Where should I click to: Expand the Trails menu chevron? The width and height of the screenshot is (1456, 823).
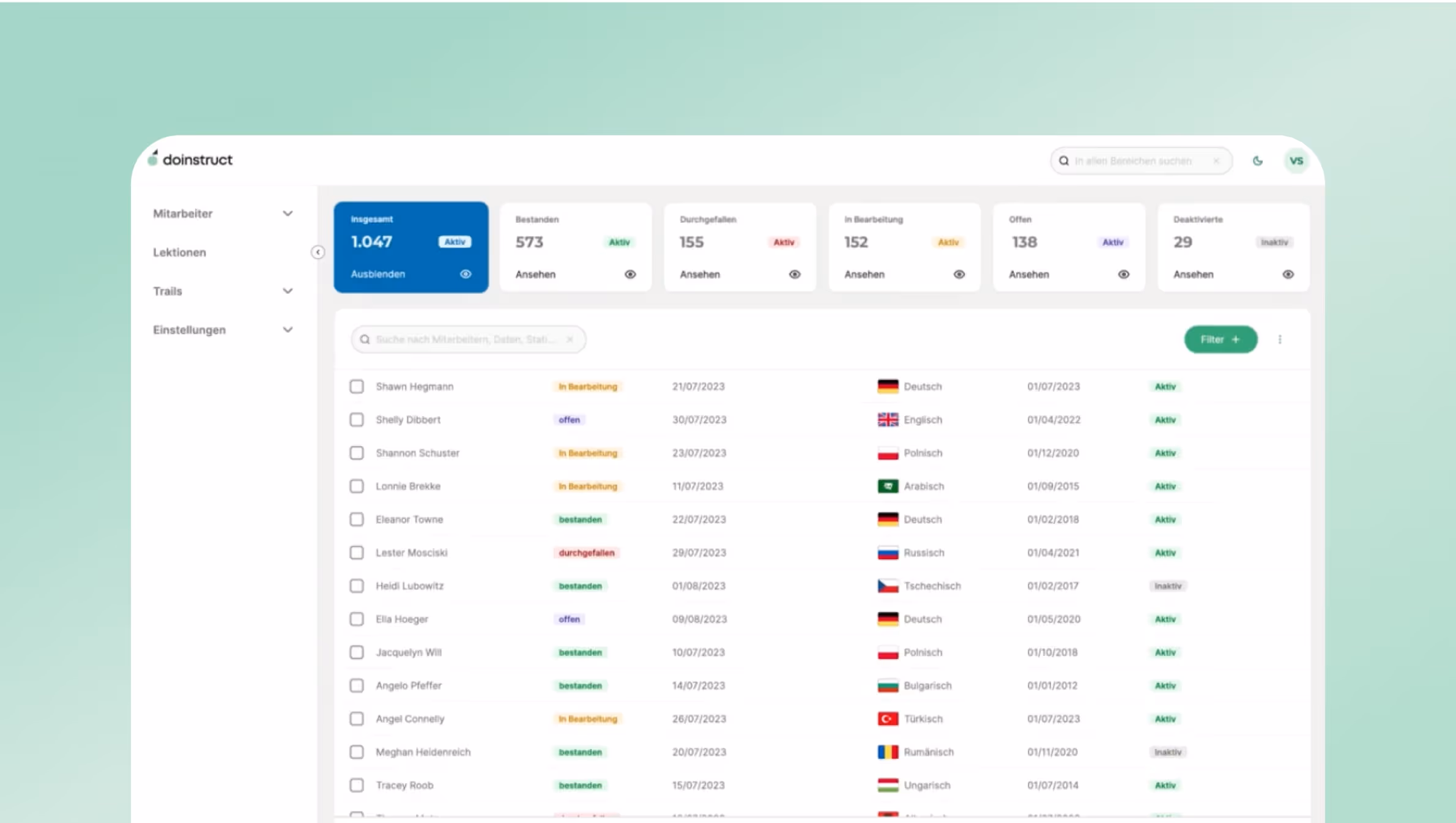point(288,291)
